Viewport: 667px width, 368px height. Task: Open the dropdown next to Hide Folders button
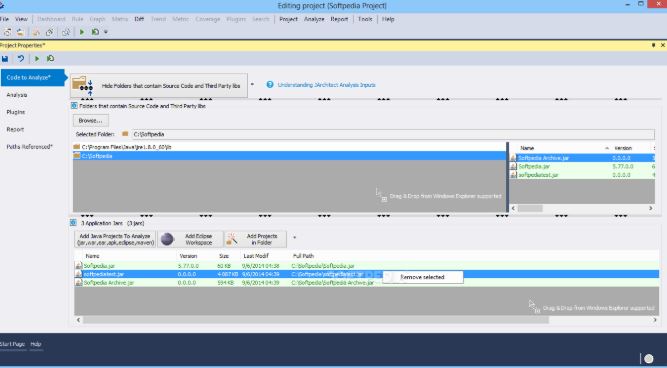(252, 84)
